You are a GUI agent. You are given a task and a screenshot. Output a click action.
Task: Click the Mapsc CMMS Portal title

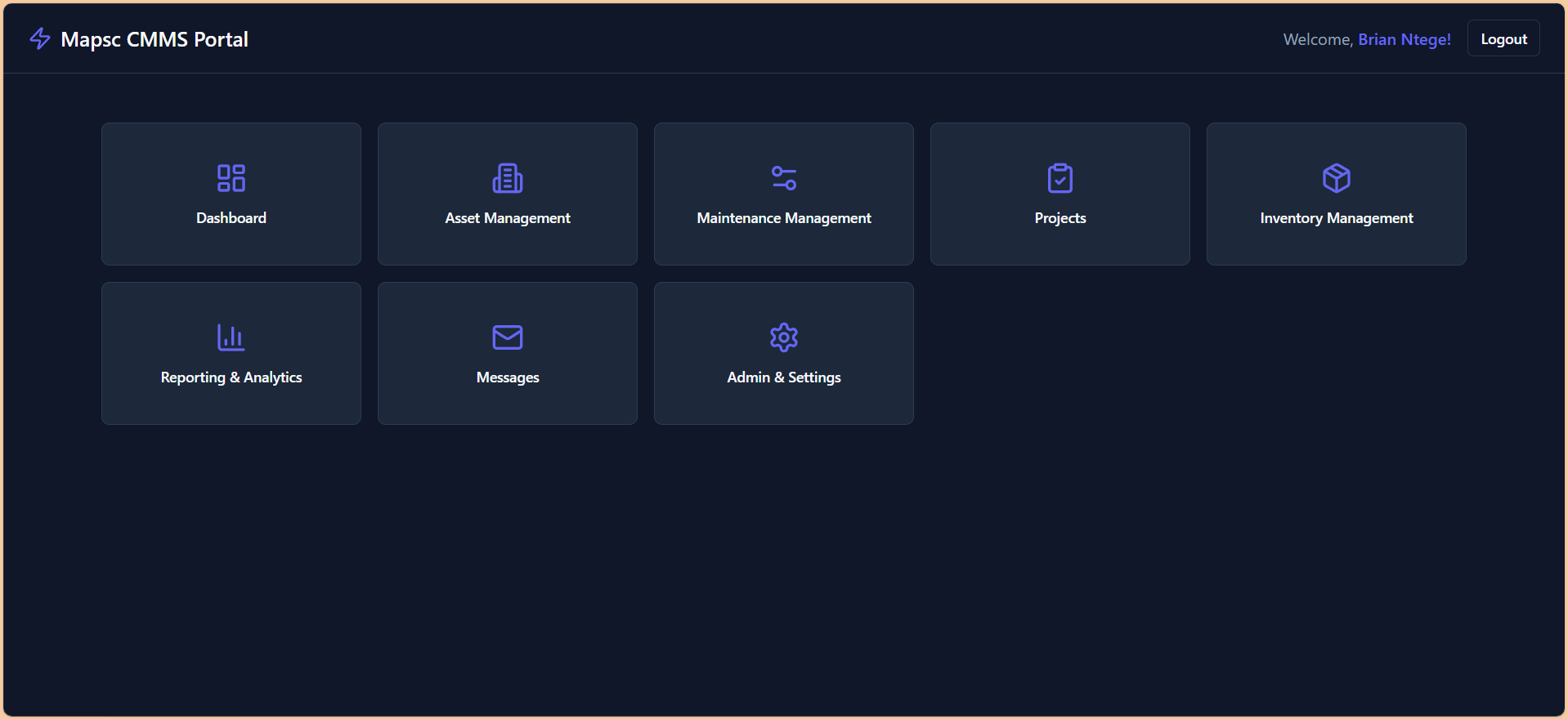(155, 39)
